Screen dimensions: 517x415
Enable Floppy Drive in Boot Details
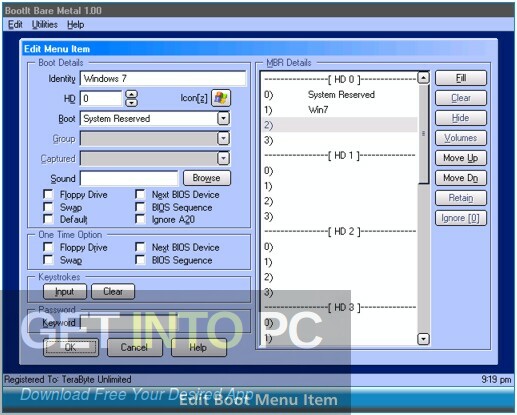click(48, 194)
